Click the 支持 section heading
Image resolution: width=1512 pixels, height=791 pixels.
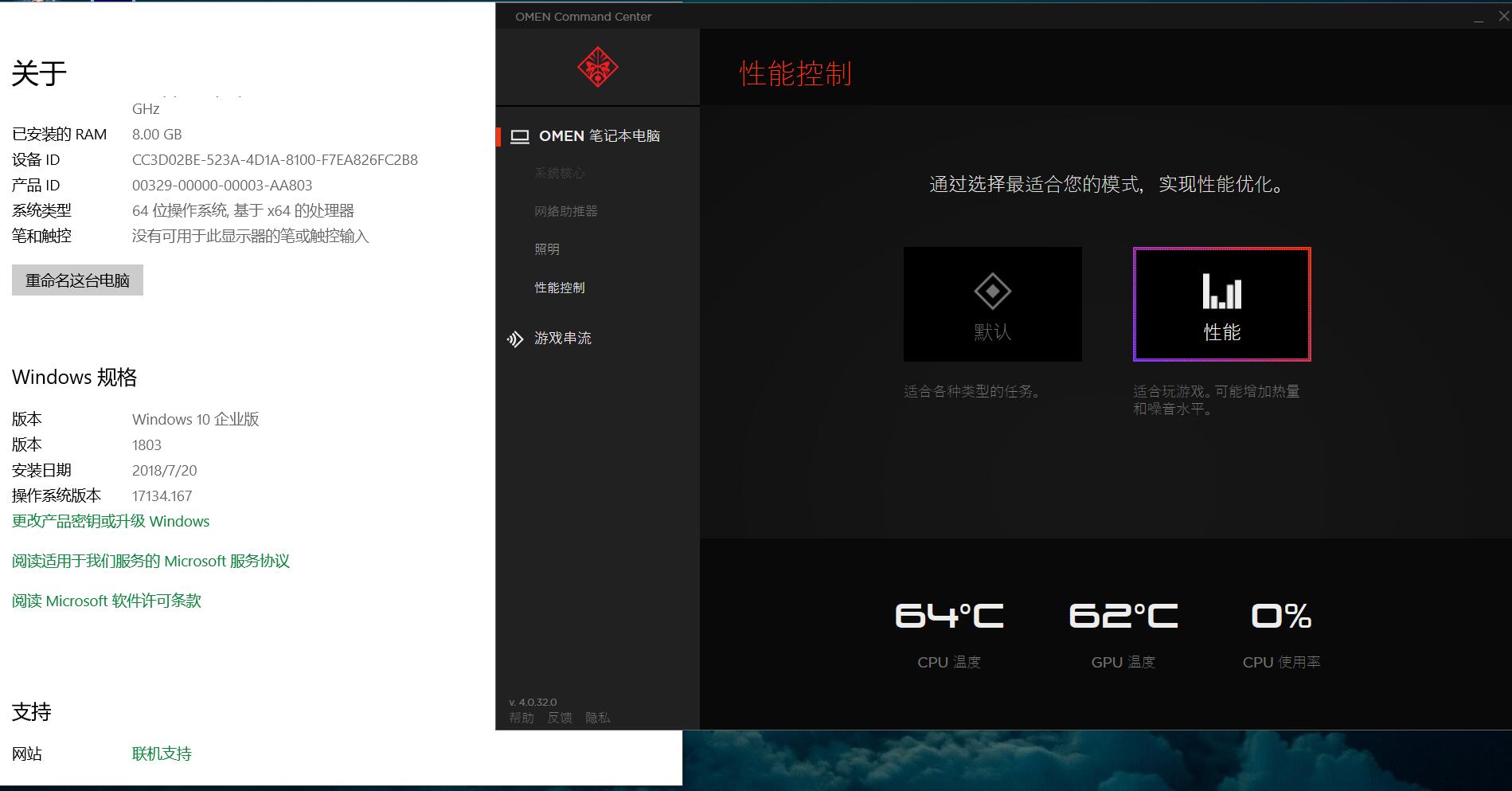(32, 711)
